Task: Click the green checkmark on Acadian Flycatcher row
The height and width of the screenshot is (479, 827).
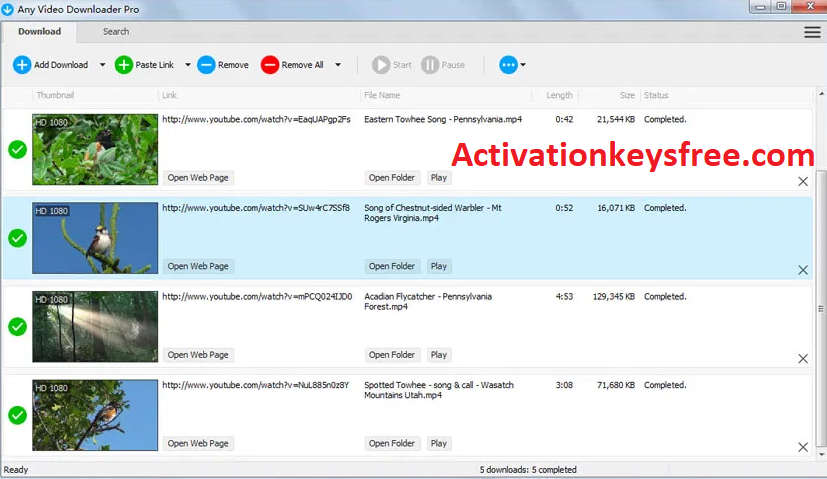Action: (x=17, y=327)
